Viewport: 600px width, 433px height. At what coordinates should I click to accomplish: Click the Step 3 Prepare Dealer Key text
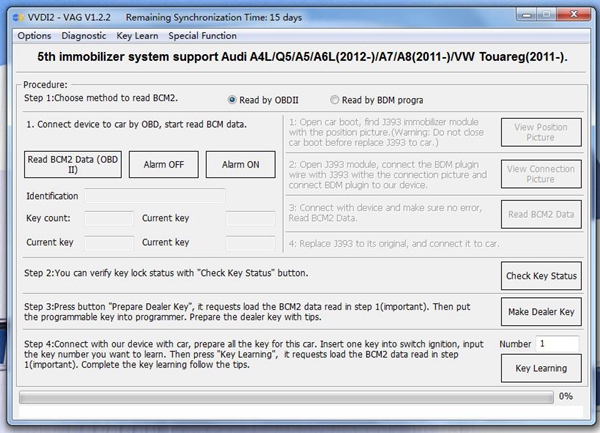(x=247, y=312)
